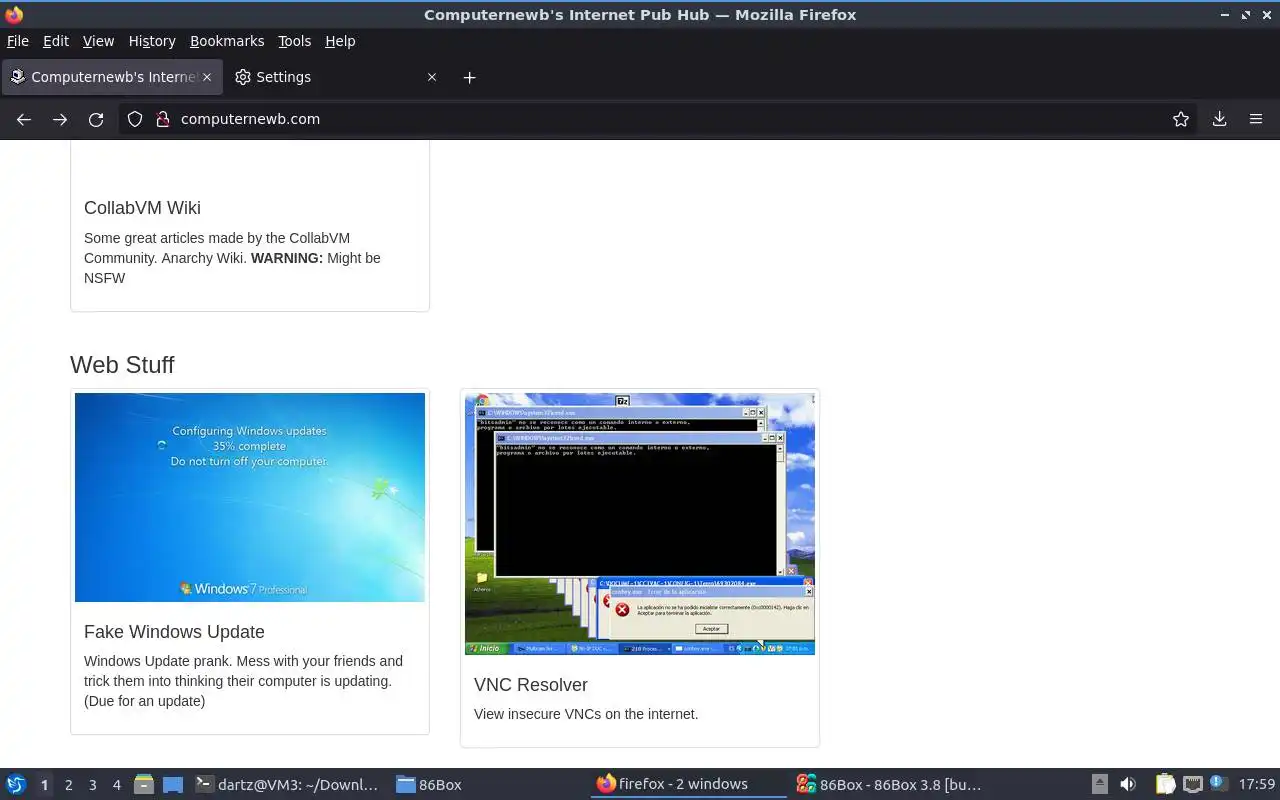This screenshot has width=1280, height=800.
Task: Switch to workspace 2 in the pager
Action: [x=68, y=785]
